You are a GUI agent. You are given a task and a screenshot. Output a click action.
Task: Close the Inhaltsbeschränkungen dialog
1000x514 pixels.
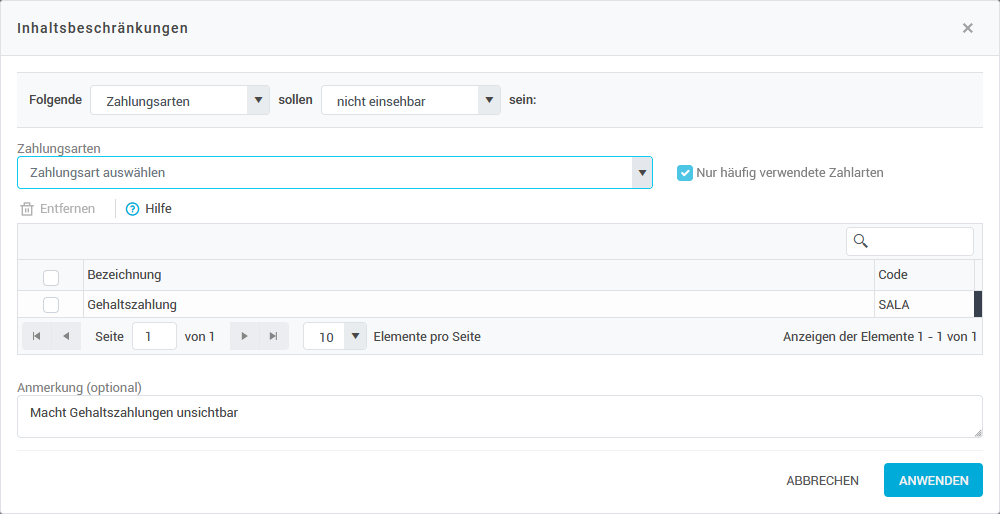coord(967,28)
